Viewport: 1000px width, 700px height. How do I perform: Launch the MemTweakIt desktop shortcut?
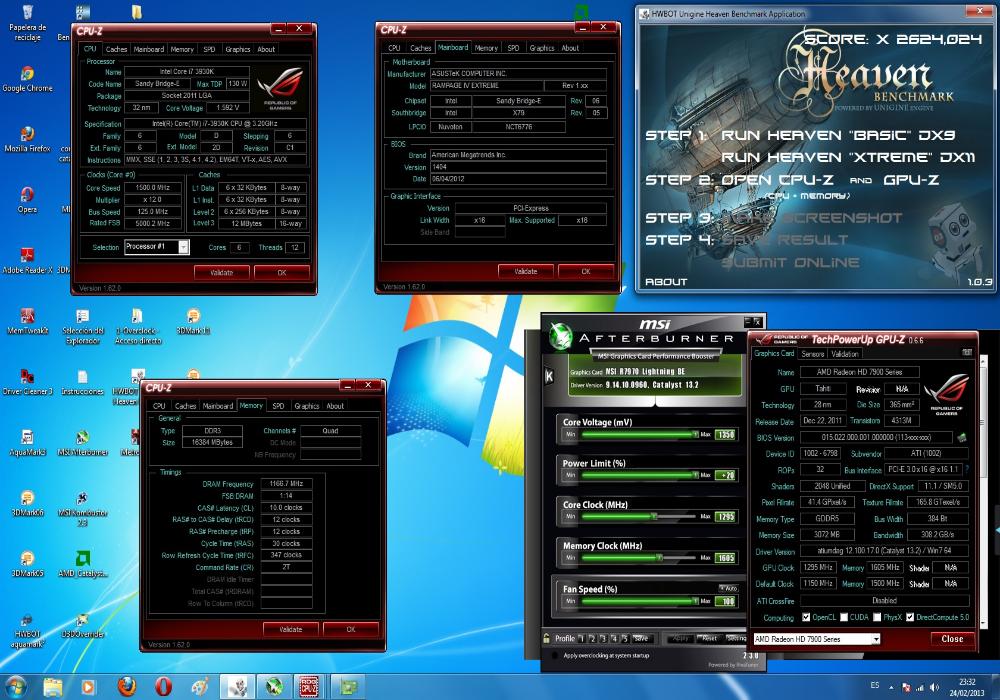click(x=27, y=321)
